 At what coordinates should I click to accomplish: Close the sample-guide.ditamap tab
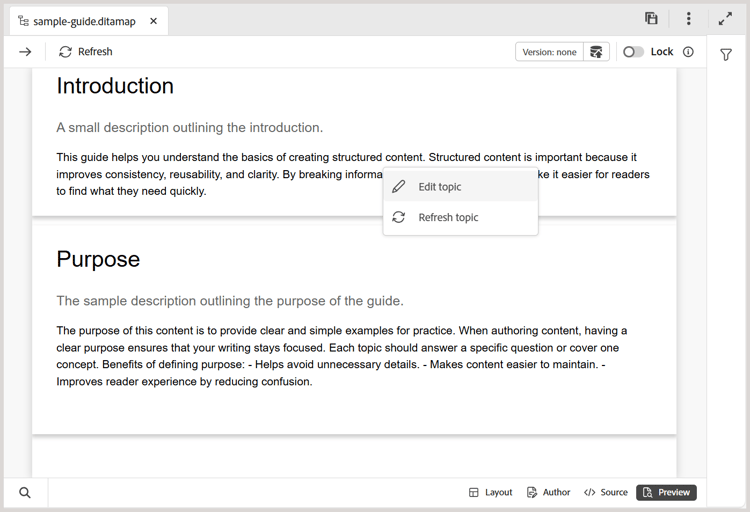pos(153,21)
